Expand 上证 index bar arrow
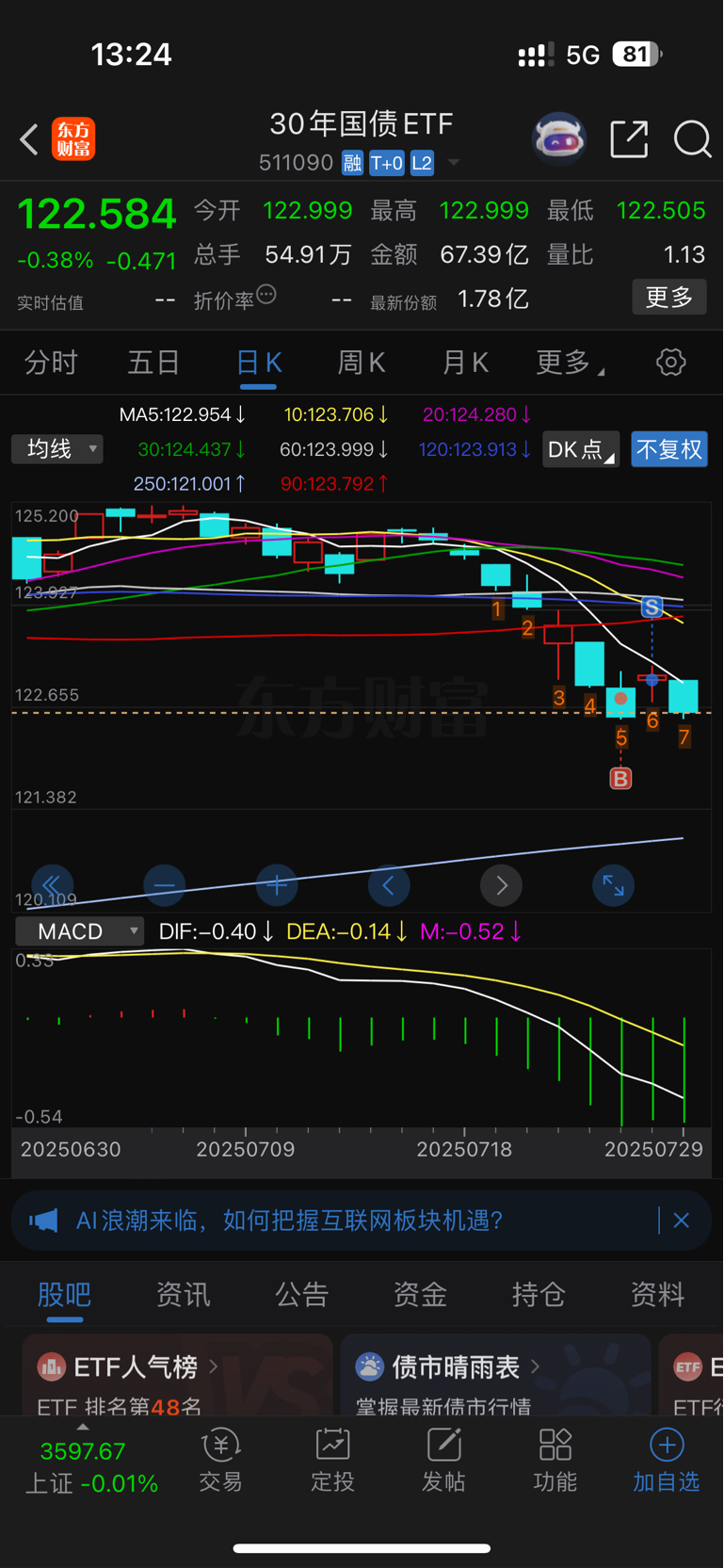724x1568 pixels. [x=83, y=1427]
